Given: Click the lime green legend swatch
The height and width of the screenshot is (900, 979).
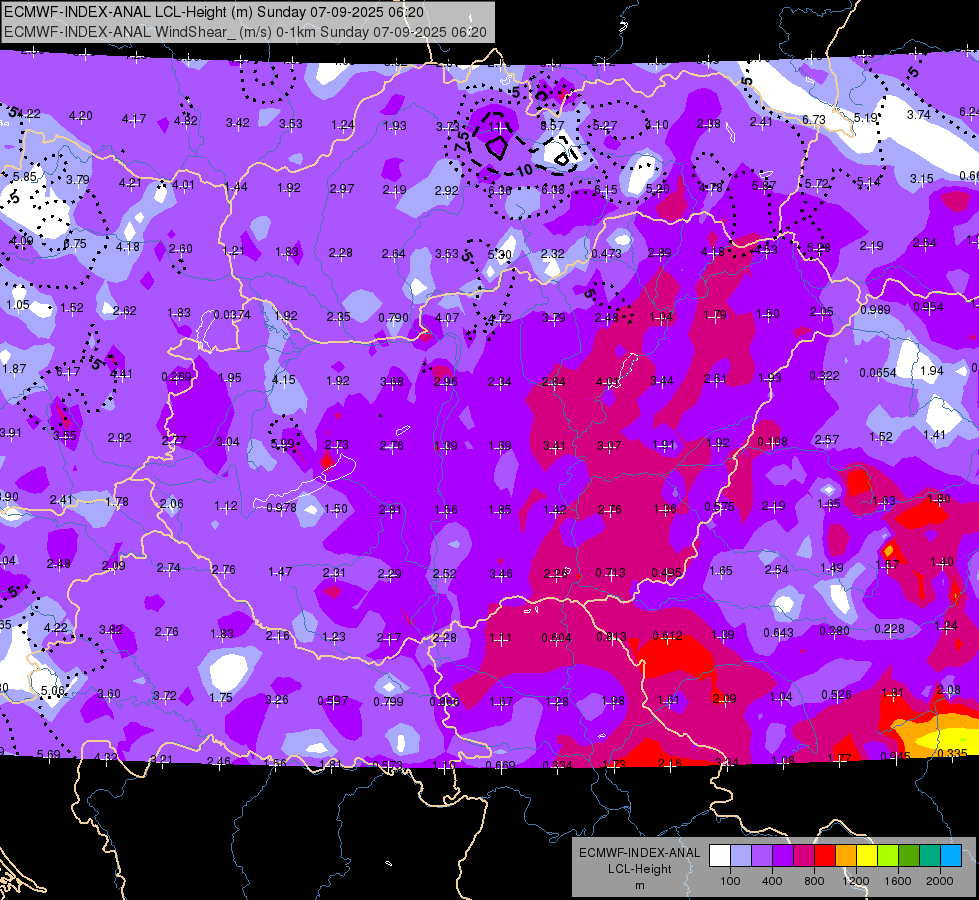Looking at the screenshot, I should pyautogui.click(x=888, y=856).
